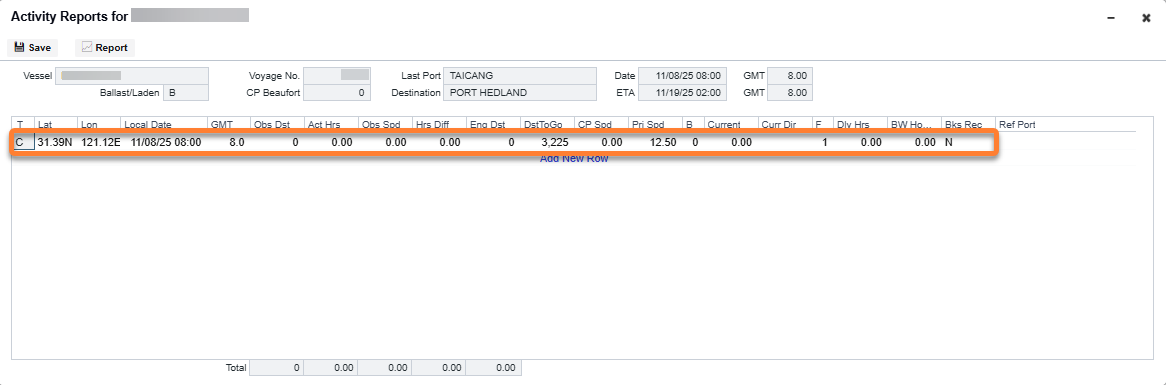1166x385 pixels.
Task: Click the Lon column header
Action: coord(99,125)
